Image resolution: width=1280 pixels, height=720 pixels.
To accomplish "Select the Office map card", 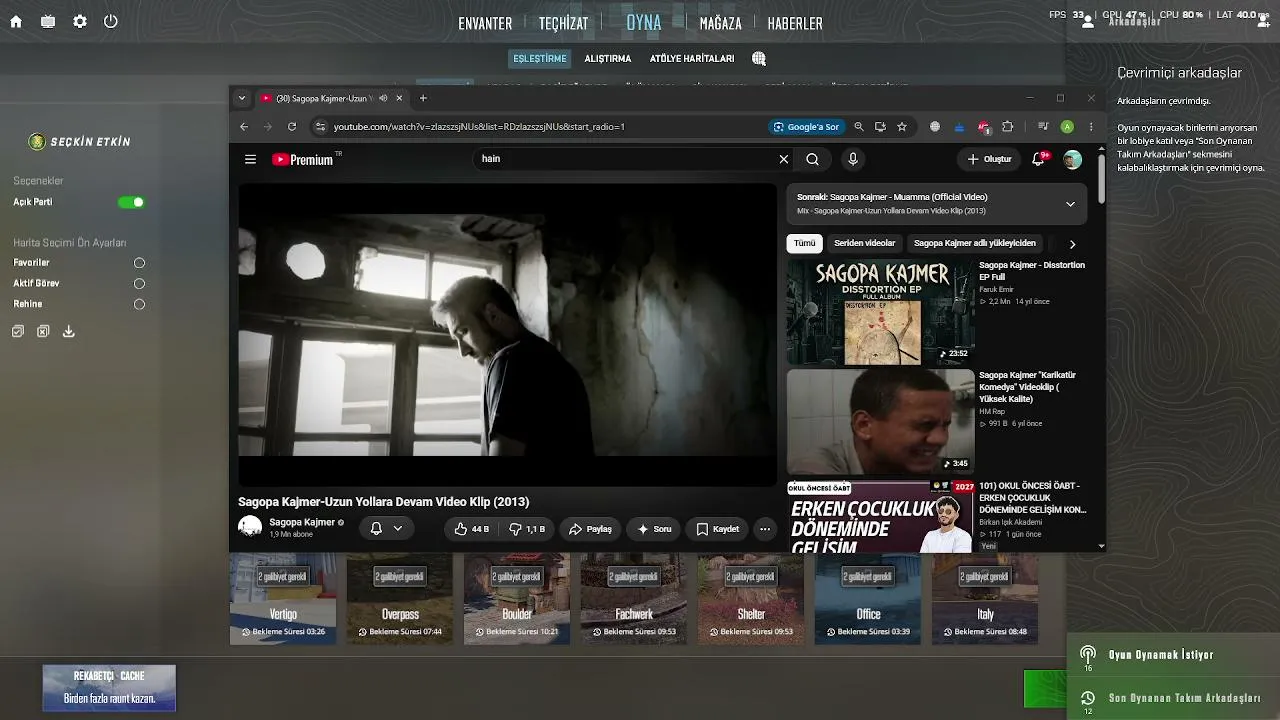I will (x=868, y=599).
